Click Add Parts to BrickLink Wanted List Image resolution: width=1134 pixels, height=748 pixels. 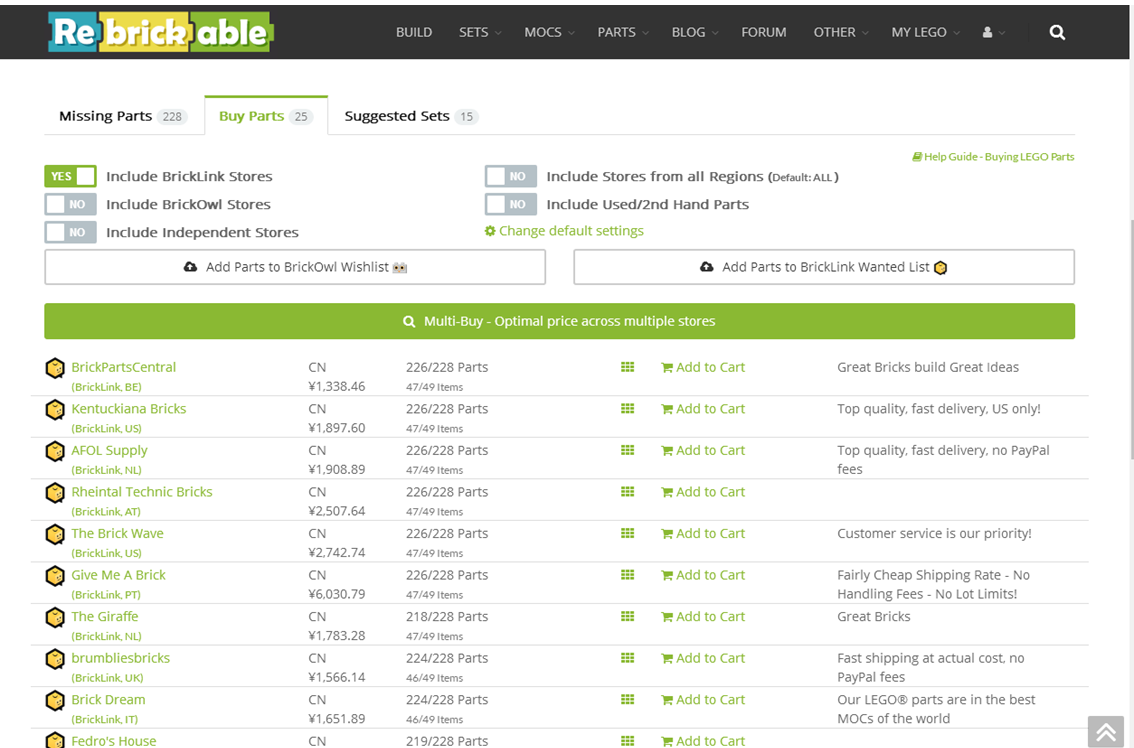pos(824,267)
